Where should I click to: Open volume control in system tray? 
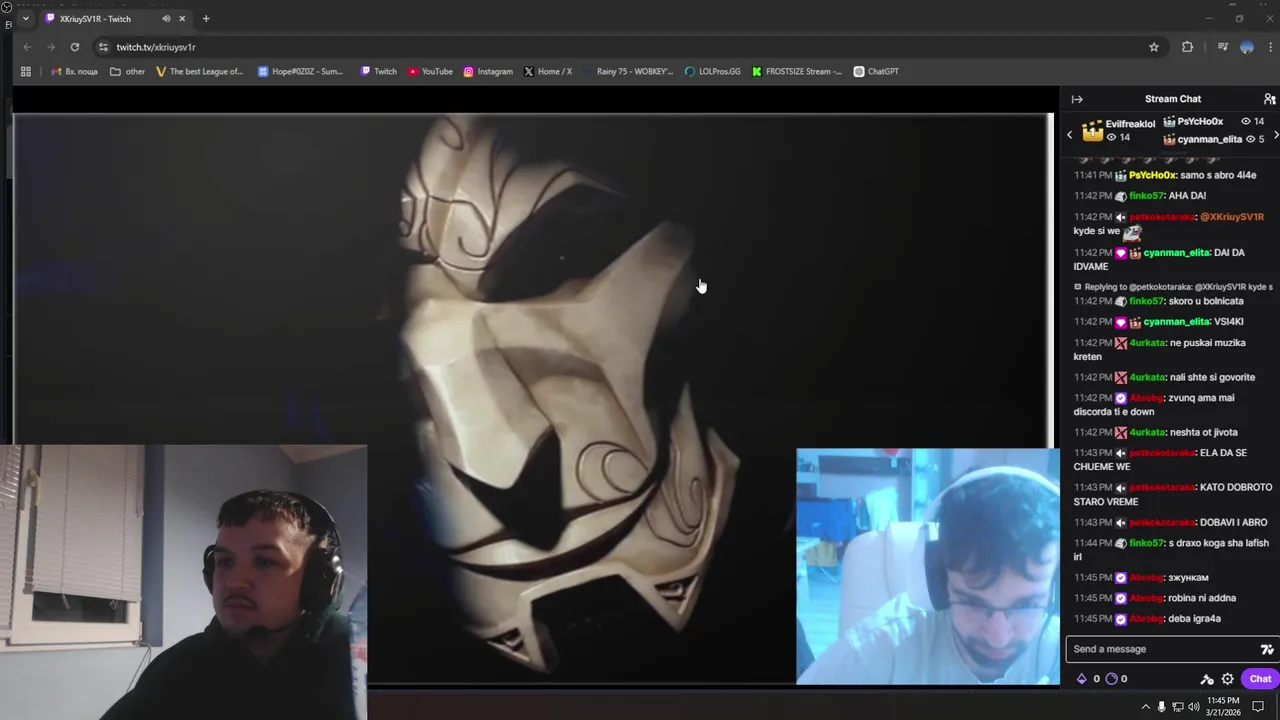click(x=1193, y=706)
